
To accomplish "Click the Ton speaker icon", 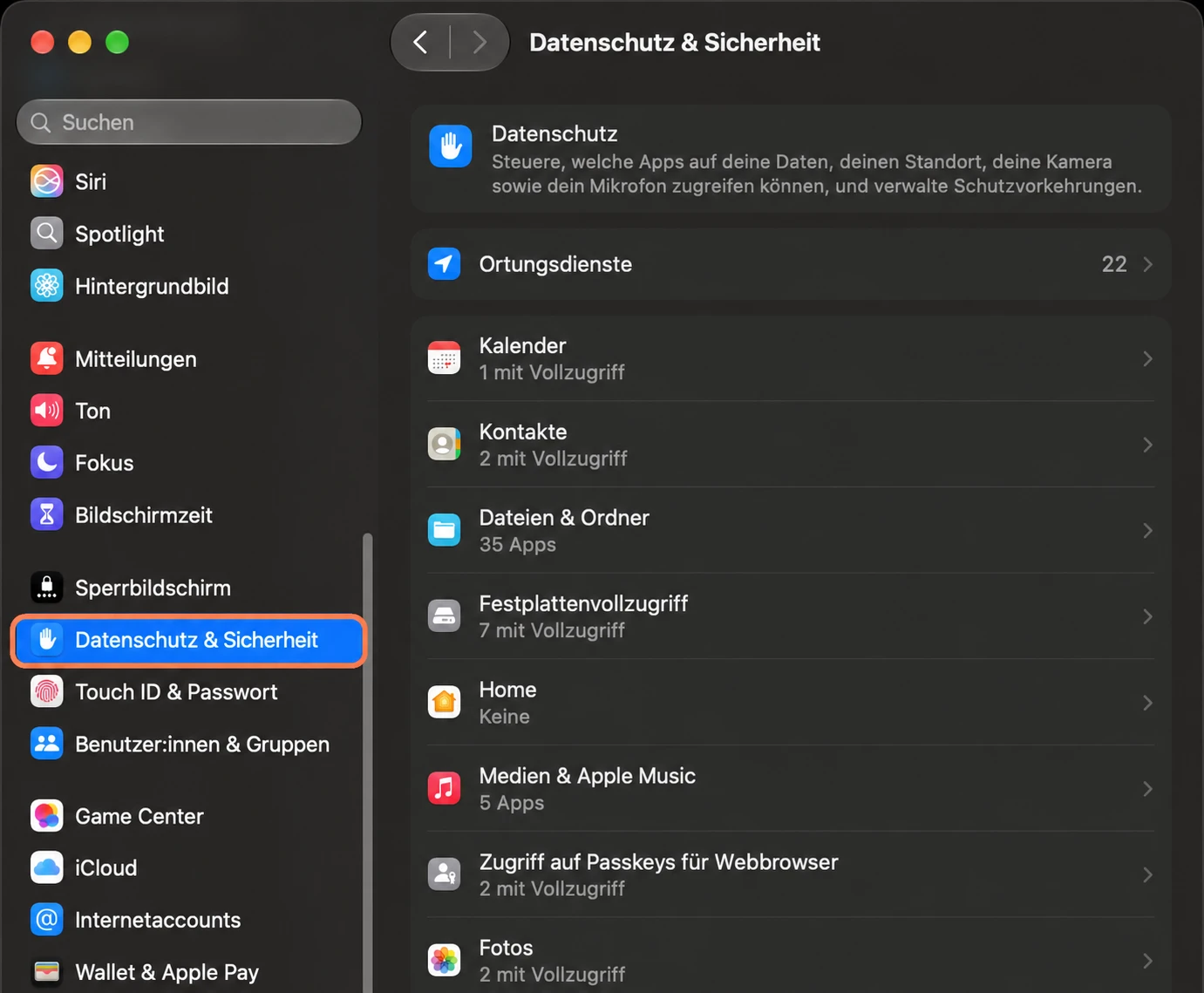I will click(47, 411).
